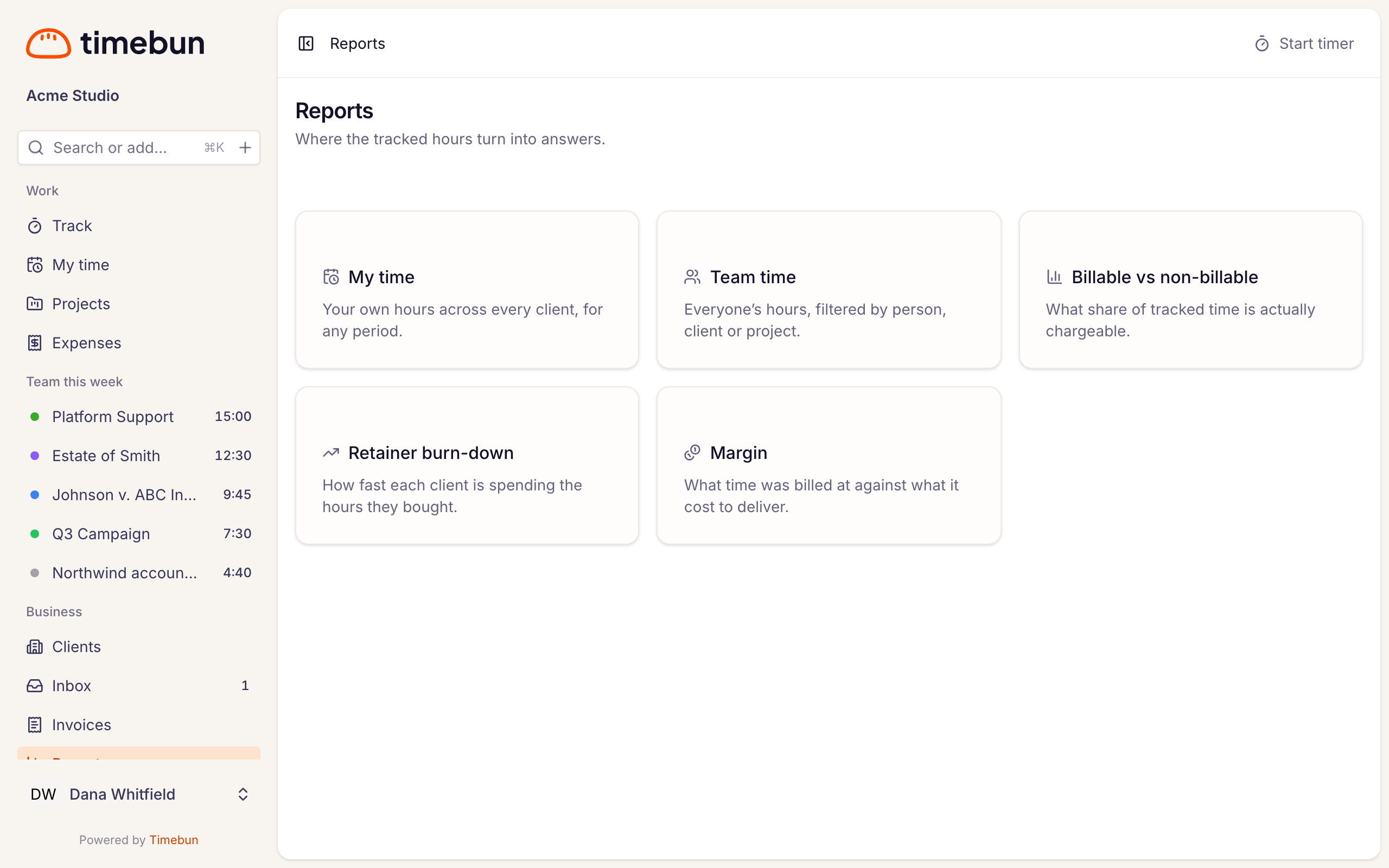1389x868 pixels.
Task: Open the Margin report card
Action: click(829, 465)
